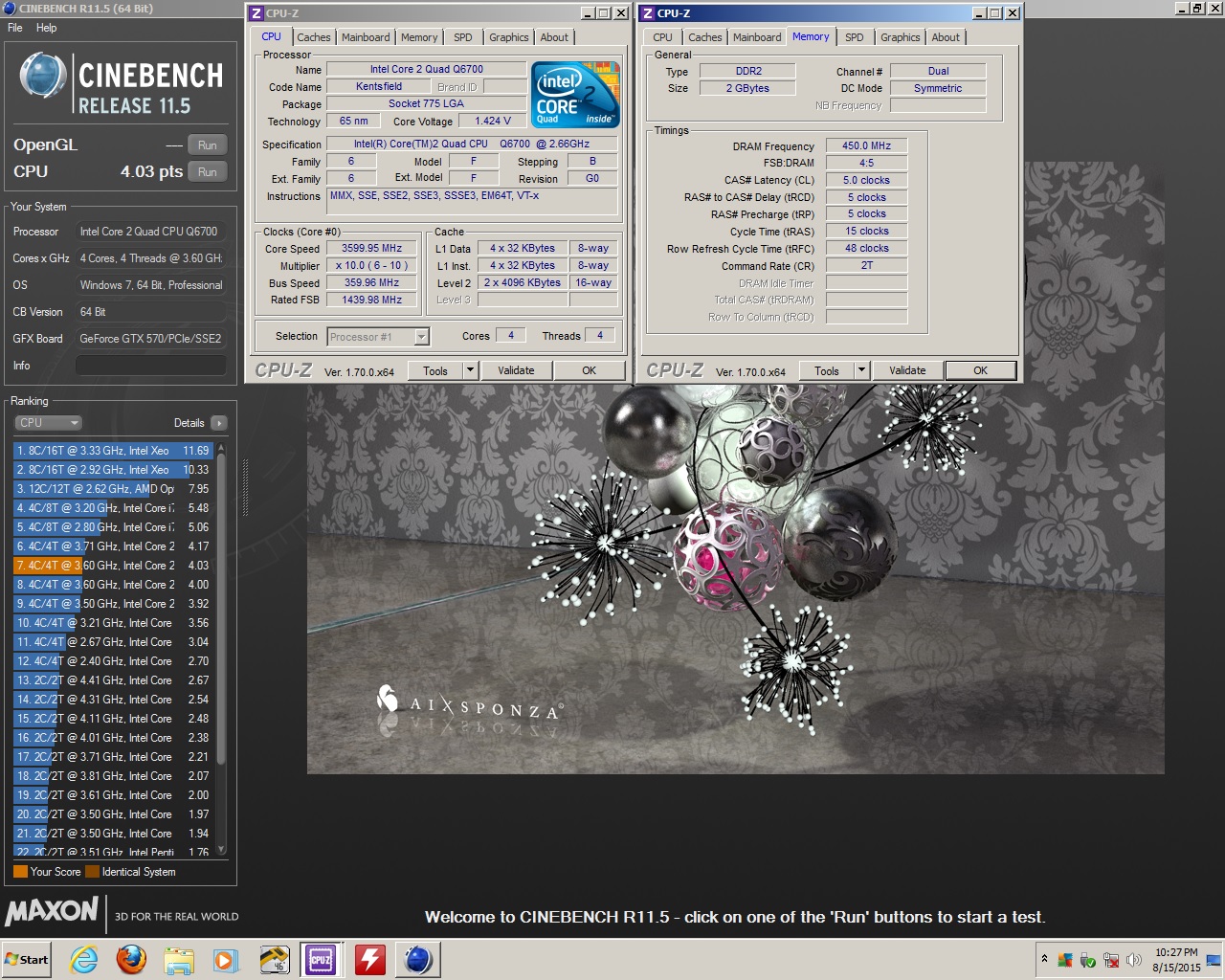
Task: Open Memory tab in left CPU-Z window
Action: (x=419, y=37)
